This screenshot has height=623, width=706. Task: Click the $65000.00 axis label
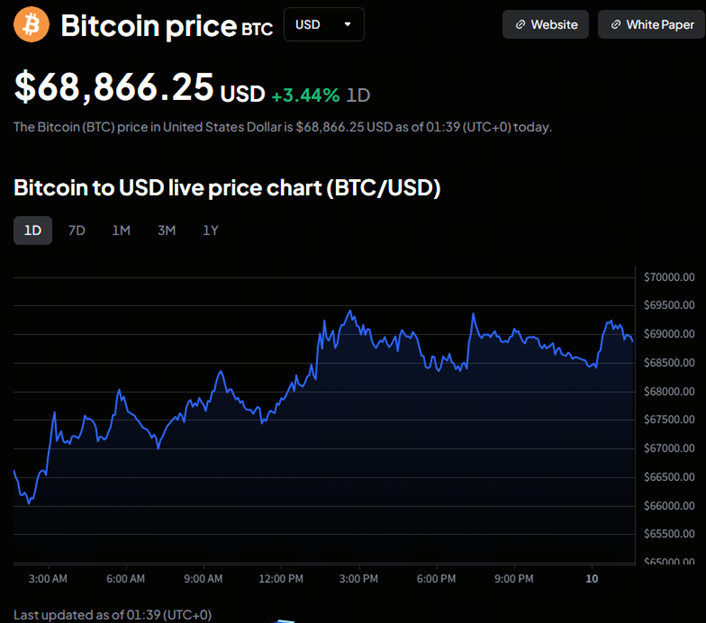[x=669, y=562]
